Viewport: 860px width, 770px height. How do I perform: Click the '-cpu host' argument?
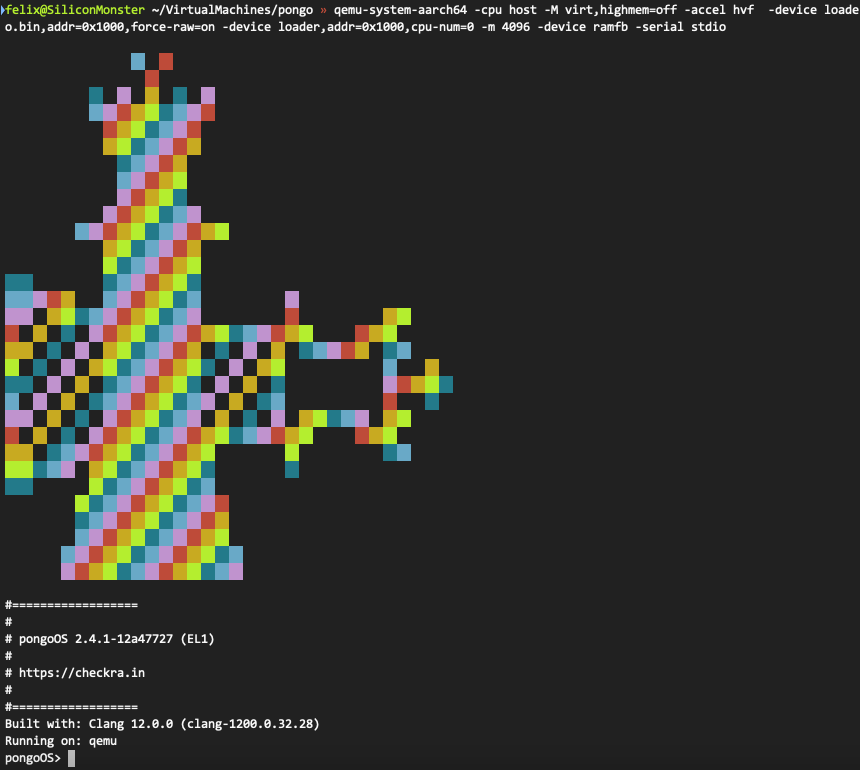click(505, 10)
